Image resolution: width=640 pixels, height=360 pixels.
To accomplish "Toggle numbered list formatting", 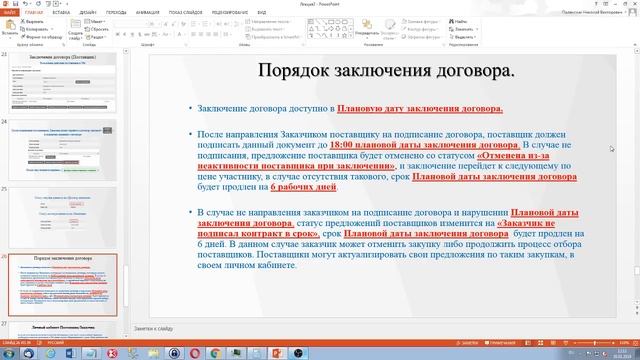I will (x=206, y=24).
